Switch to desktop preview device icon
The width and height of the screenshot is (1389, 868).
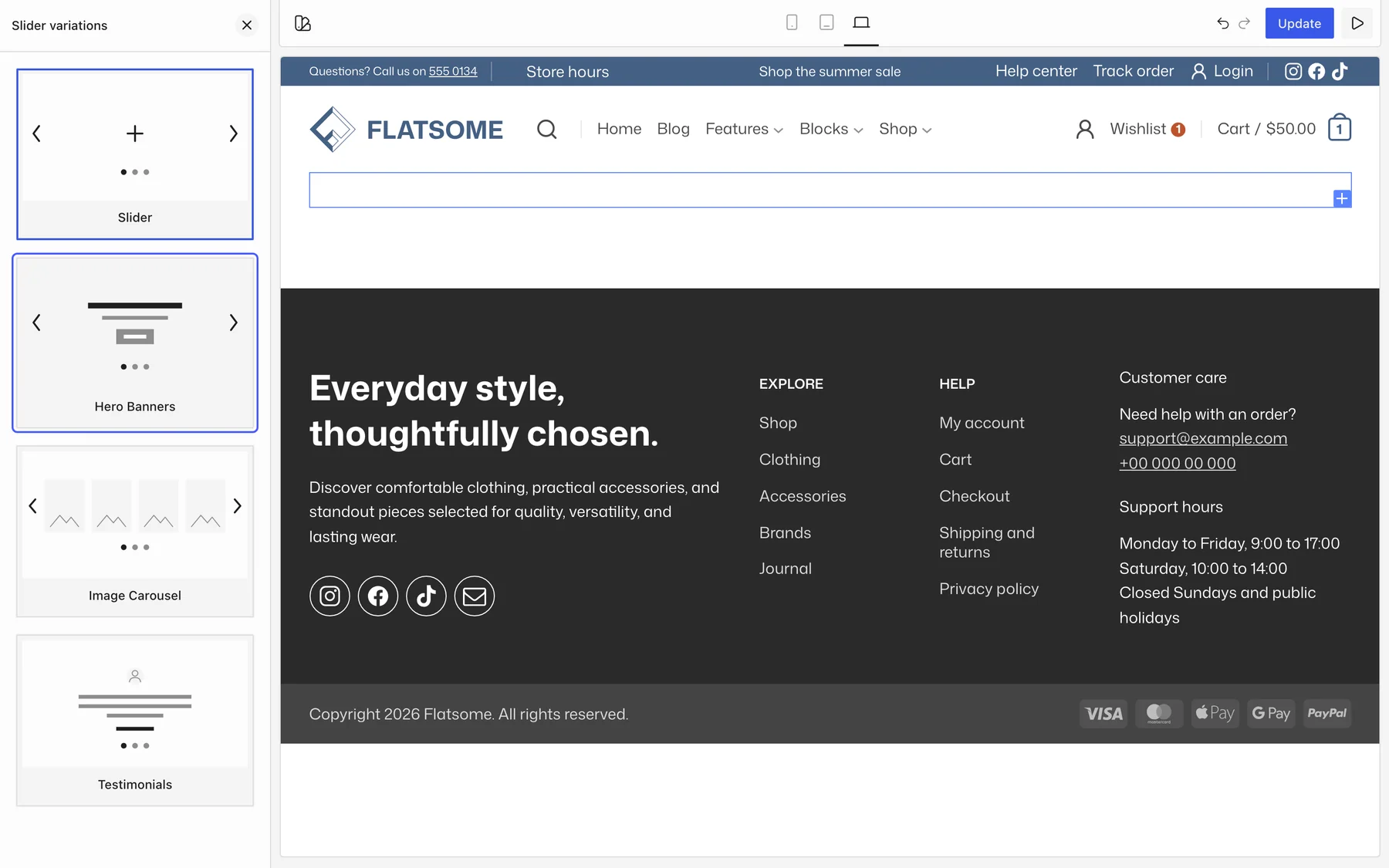pos(861,23)
